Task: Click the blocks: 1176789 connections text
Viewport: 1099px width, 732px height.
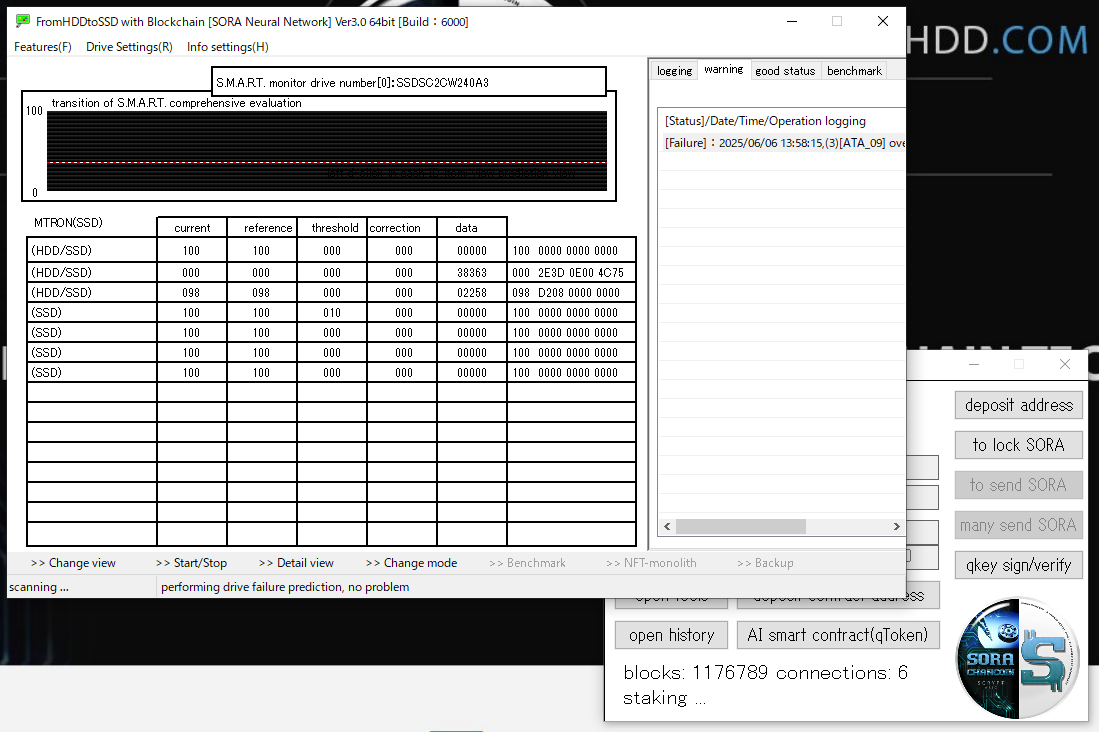Action: [x=765, y=672]
